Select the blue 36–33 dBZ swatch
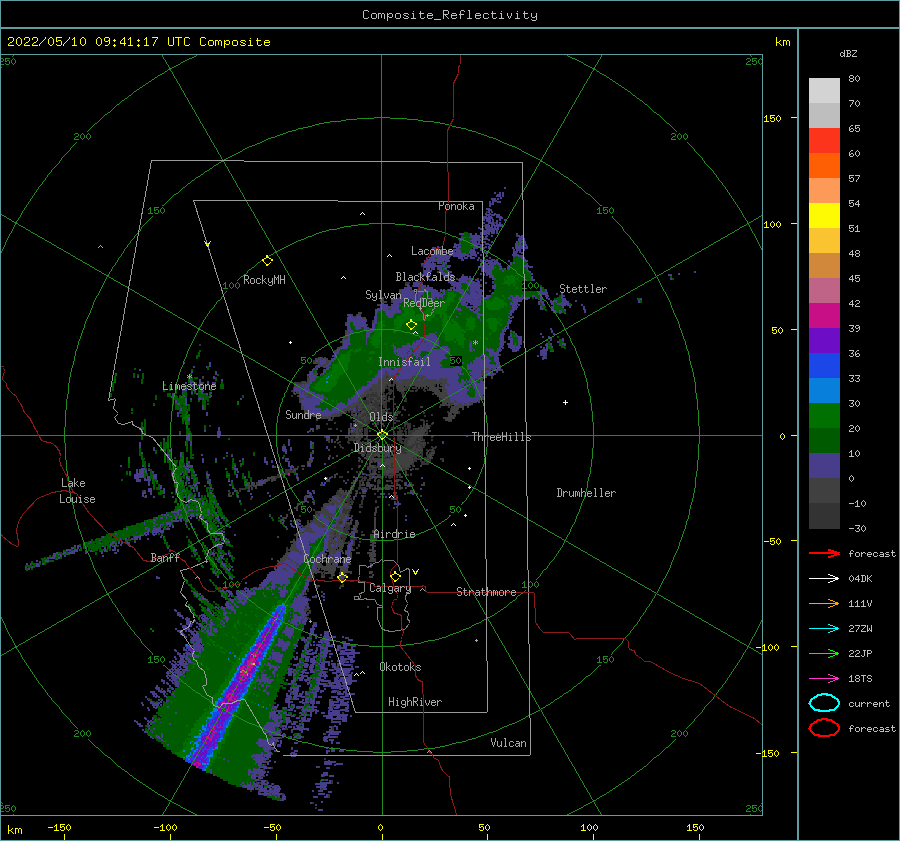The width and height of the screenshot is (900, 841). [824, 366]
